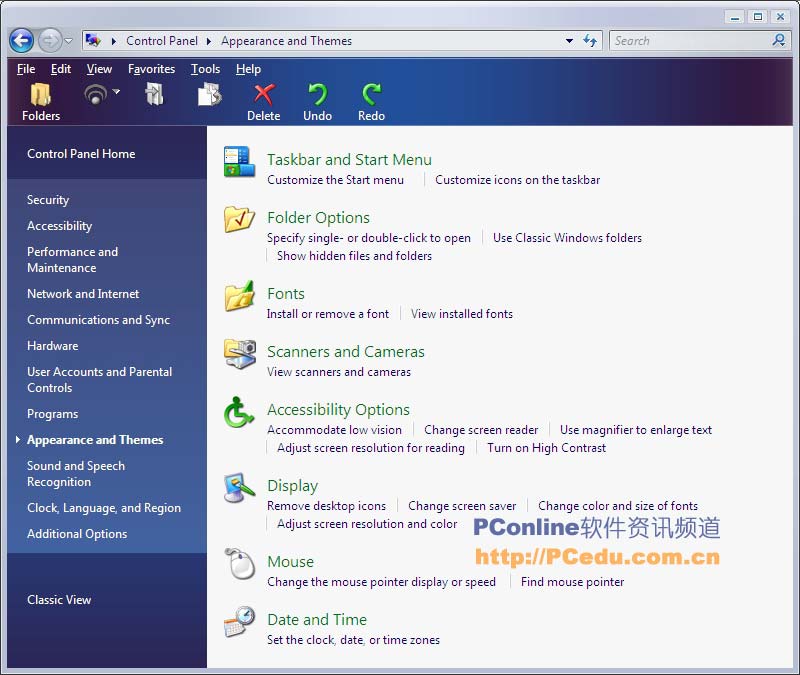
Task: Click the Accessibility Options wheelchair icon
Action: [238, 412]
